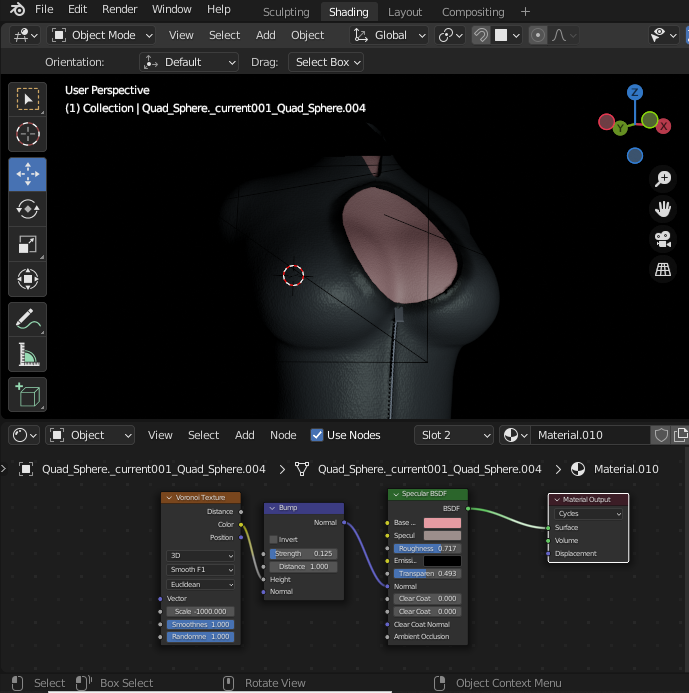Collapse the Voronoi Texture node
Screen dimensions: 689x693
[x=169, y=498]
